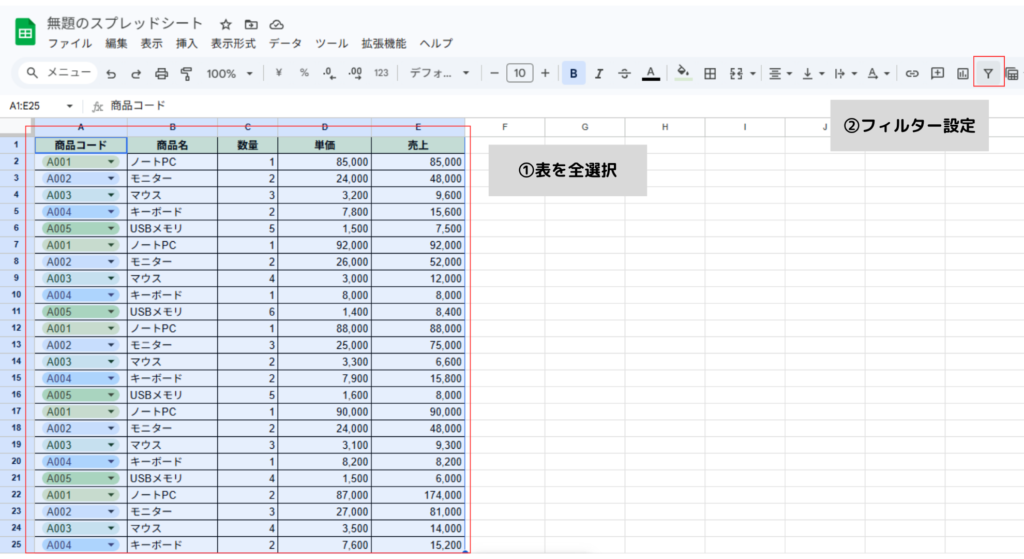
Task: Click the format as percent button
Action: click(304, 73)
